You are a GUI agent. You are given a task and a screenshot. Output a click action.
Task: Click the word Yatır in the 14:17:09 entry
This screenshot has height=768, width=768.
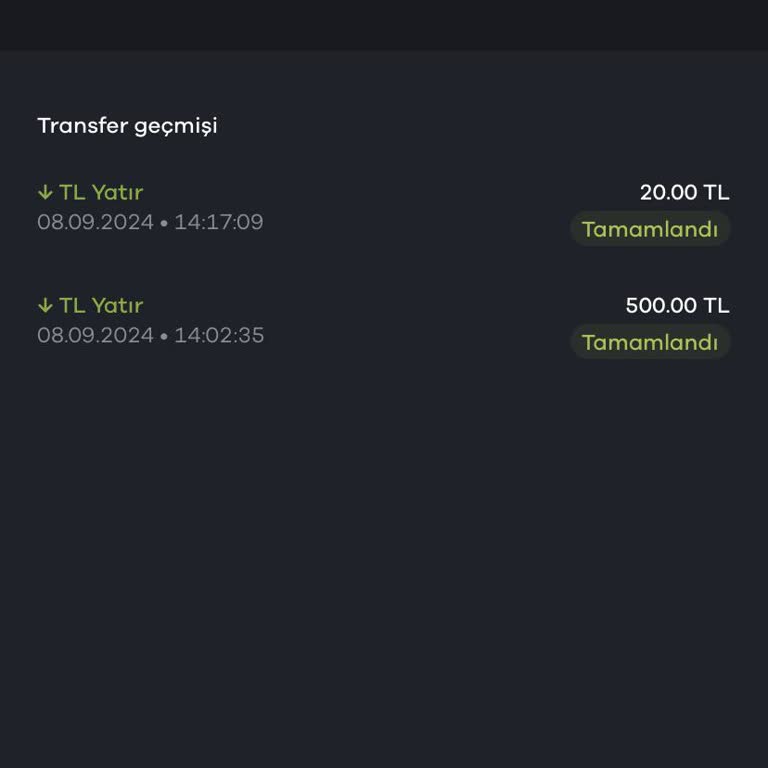[x=117, y=193]
